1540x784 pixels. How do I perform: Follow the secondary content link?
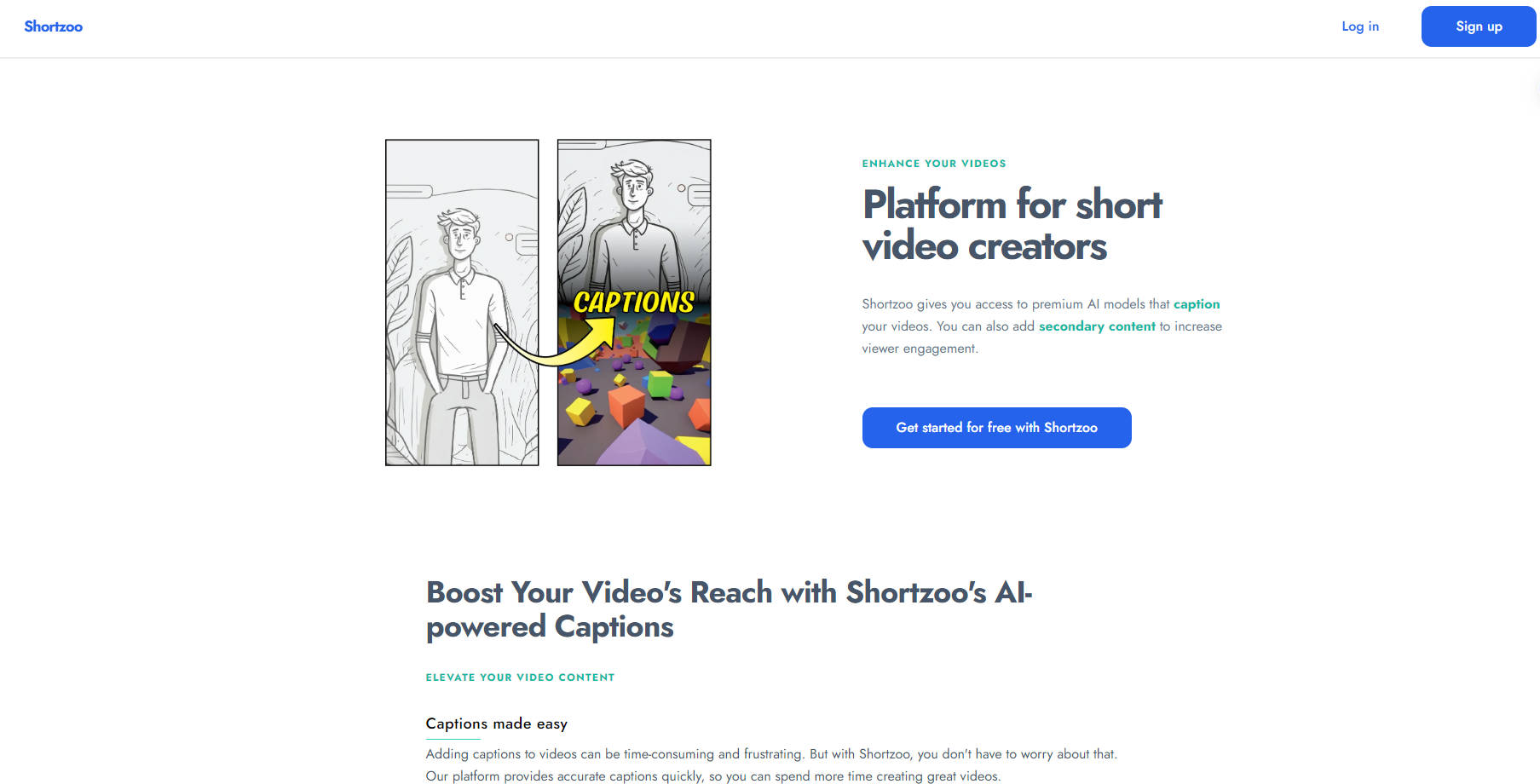tap(1096, 326)
